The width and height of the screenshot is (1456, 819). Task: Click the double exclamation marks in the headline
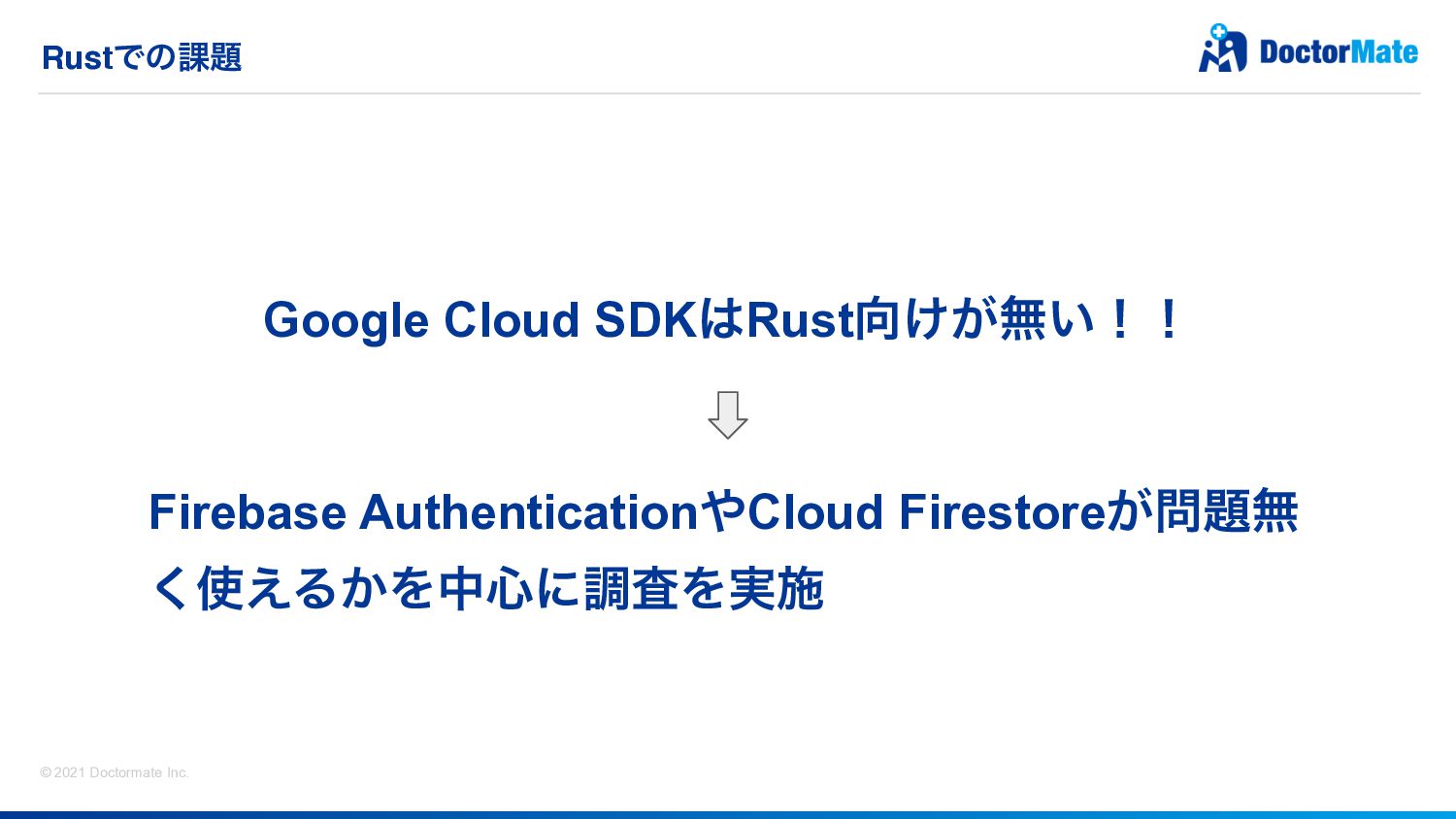pyautogui.click(x=1143, y=319)
